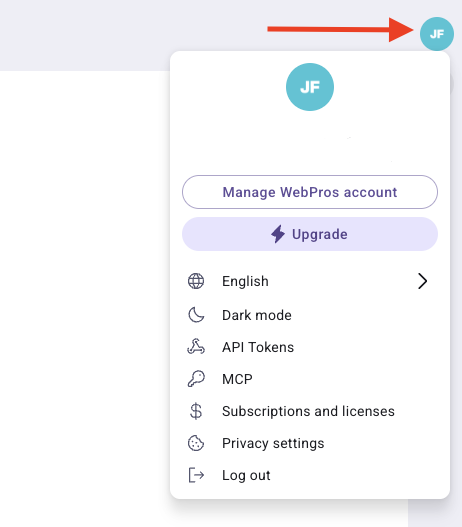This screenshot has height=527, width=462.
Task: Toggle Dark mode
Action: click(310, 315)
